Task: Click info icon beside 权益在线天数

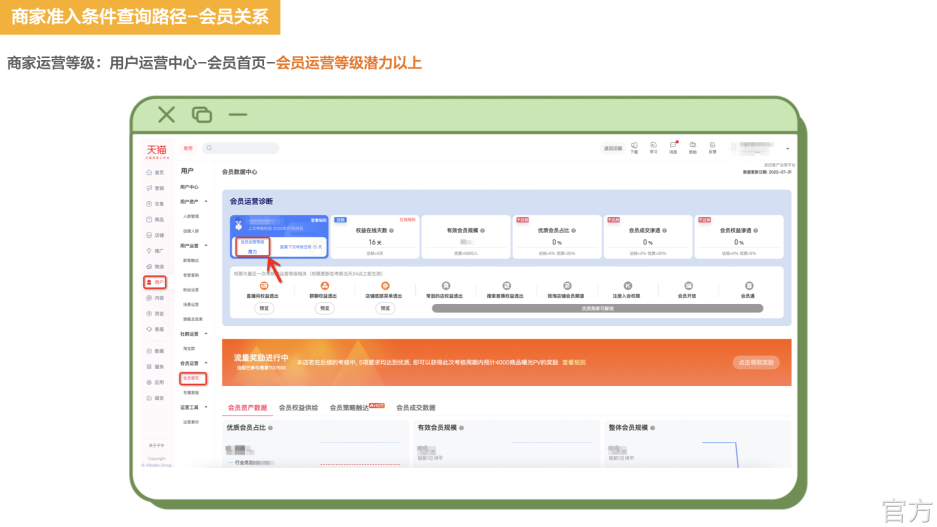Action: [390, 230]
